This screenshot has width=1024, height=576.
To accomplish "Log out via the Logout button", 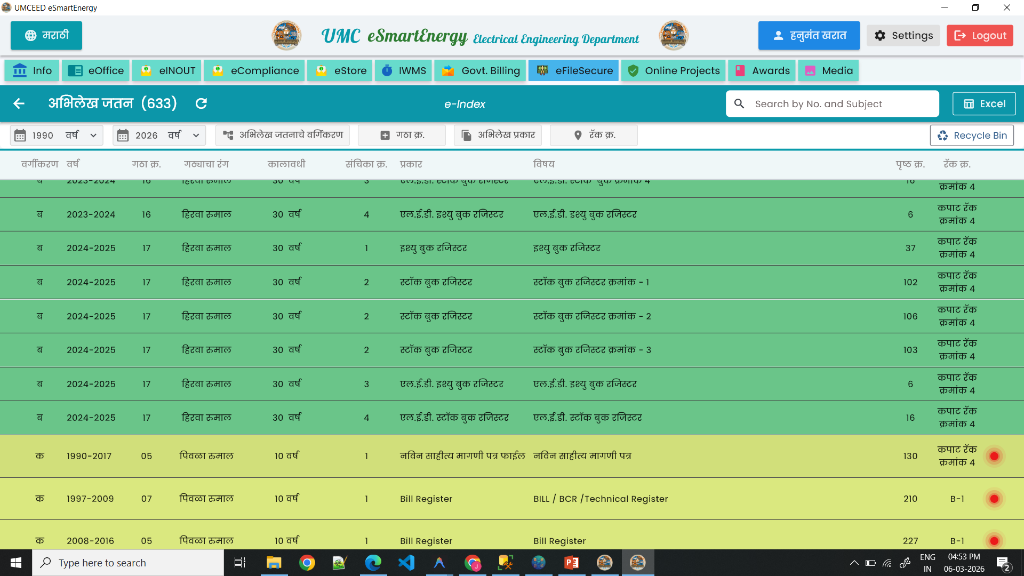I will [980, 35].
